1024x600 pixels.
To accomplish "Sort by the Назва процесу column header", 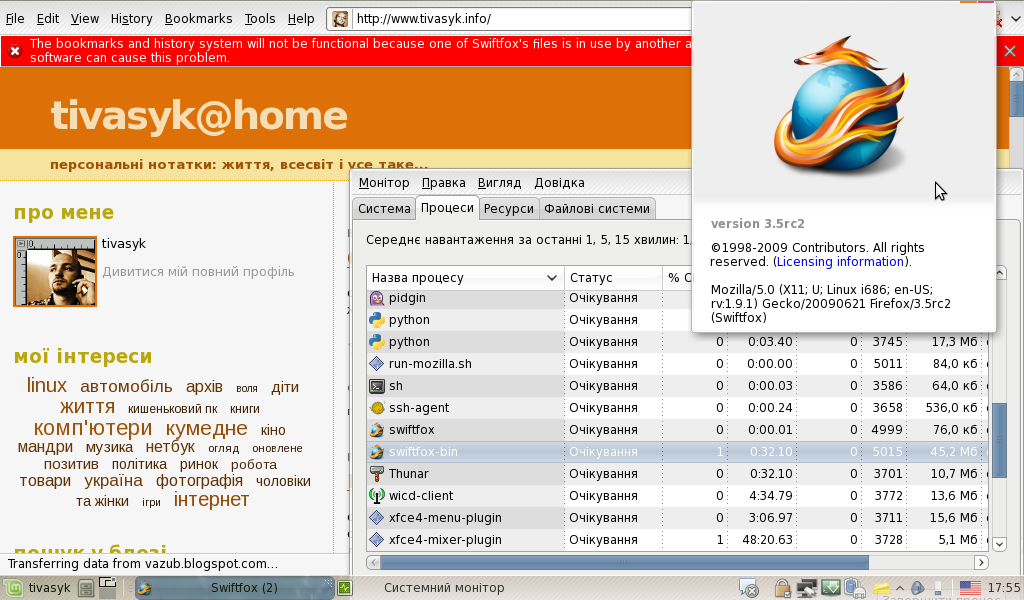I will point(465,277).
